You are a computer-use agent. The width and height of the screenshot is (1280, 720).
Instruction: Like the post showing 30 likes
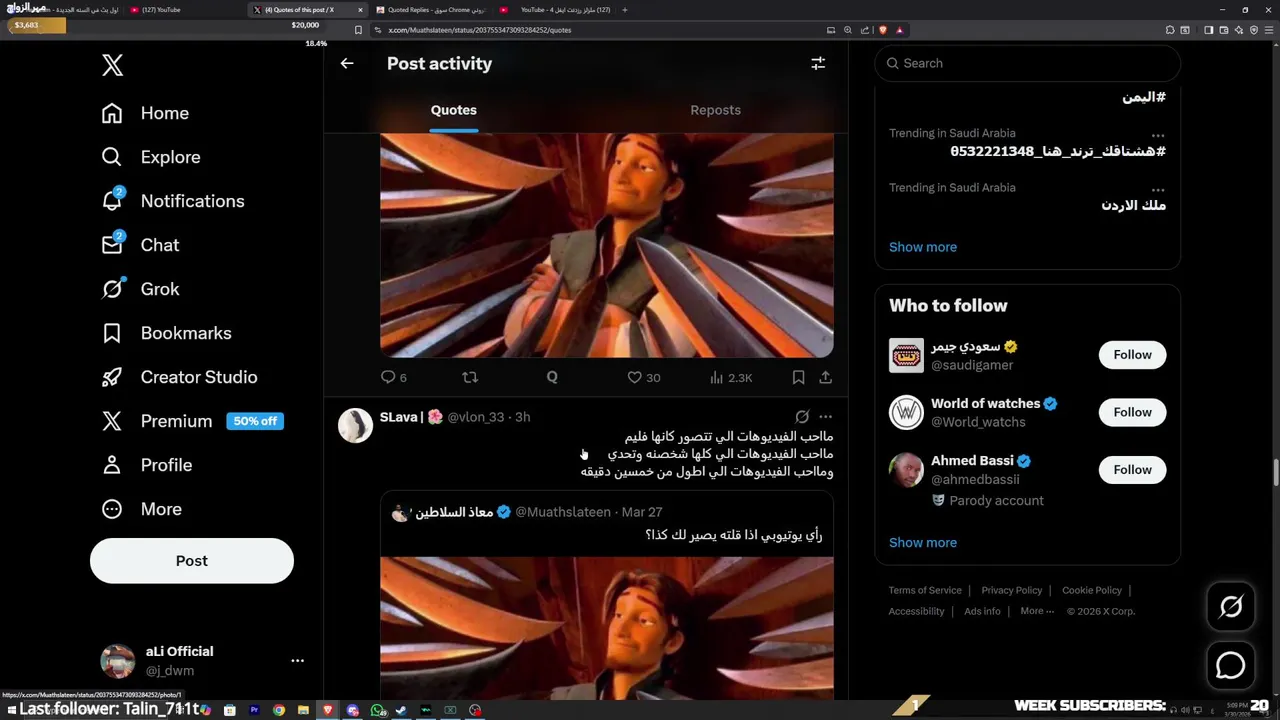[643, 377]
